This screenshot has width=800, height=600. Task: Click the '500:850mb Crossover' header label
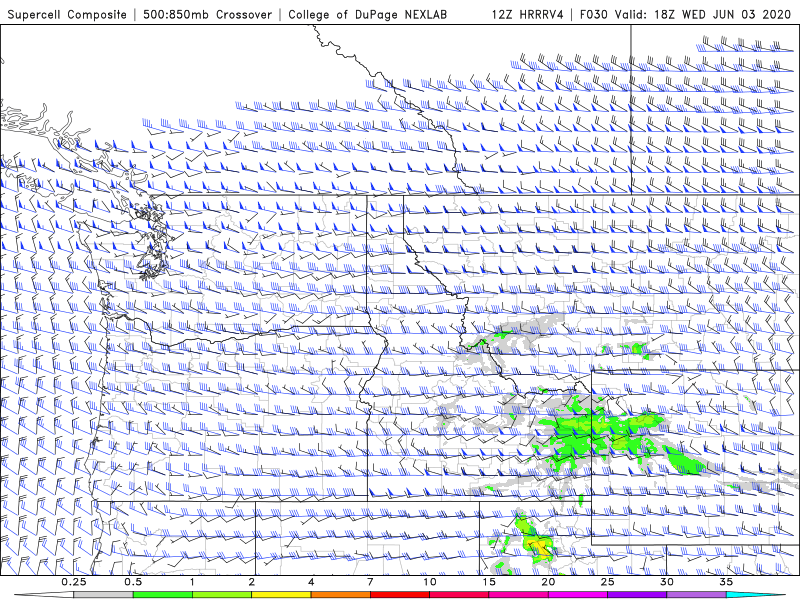click(207, 14)
